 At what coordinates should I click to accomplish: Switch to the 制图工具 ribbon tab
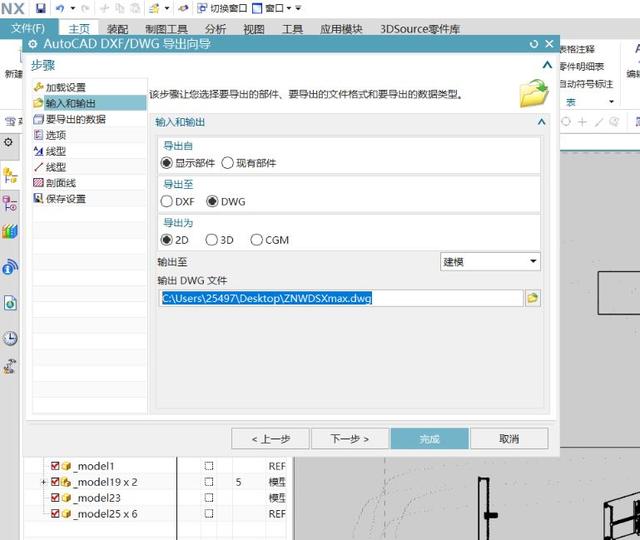tap(166, 29)
